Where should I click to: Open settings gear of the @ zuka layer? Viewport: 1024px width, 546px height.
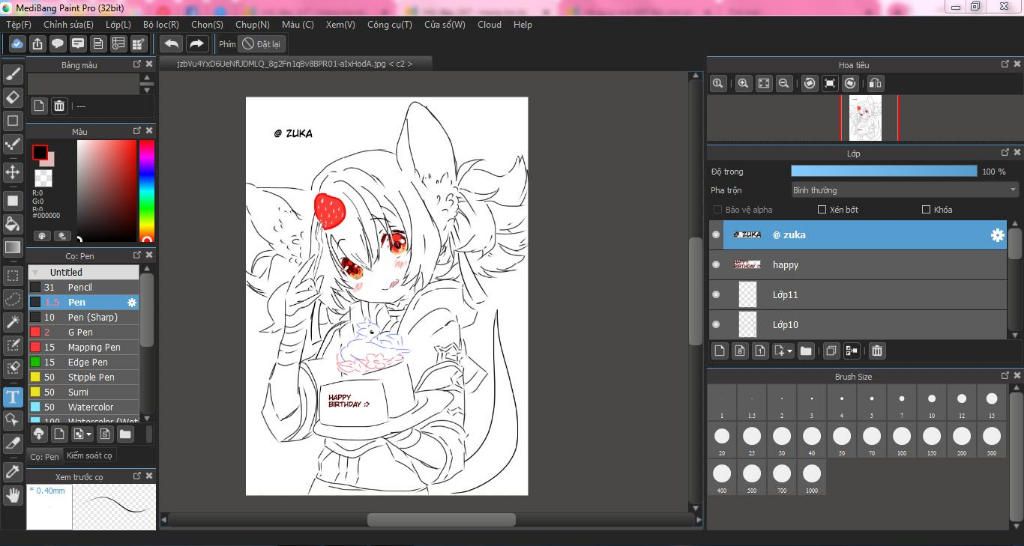[997, 235]
